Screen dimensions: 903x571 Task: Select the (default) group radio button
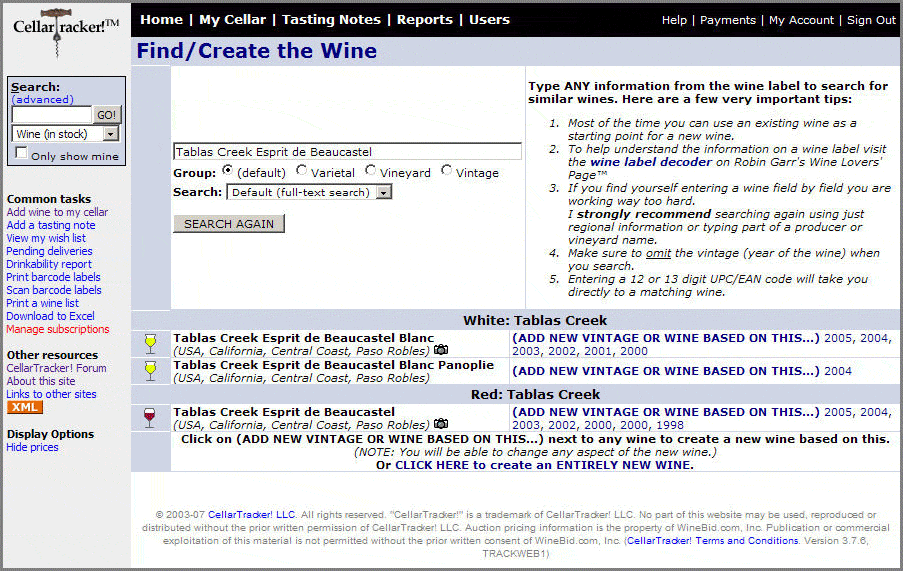click(228, 170)
